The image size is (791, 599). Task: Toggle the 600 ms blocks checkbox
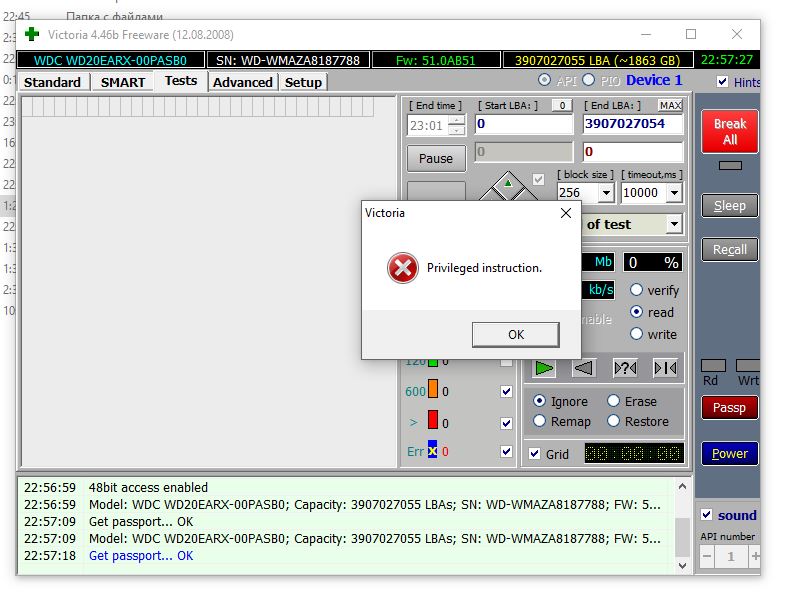(506, 392)
